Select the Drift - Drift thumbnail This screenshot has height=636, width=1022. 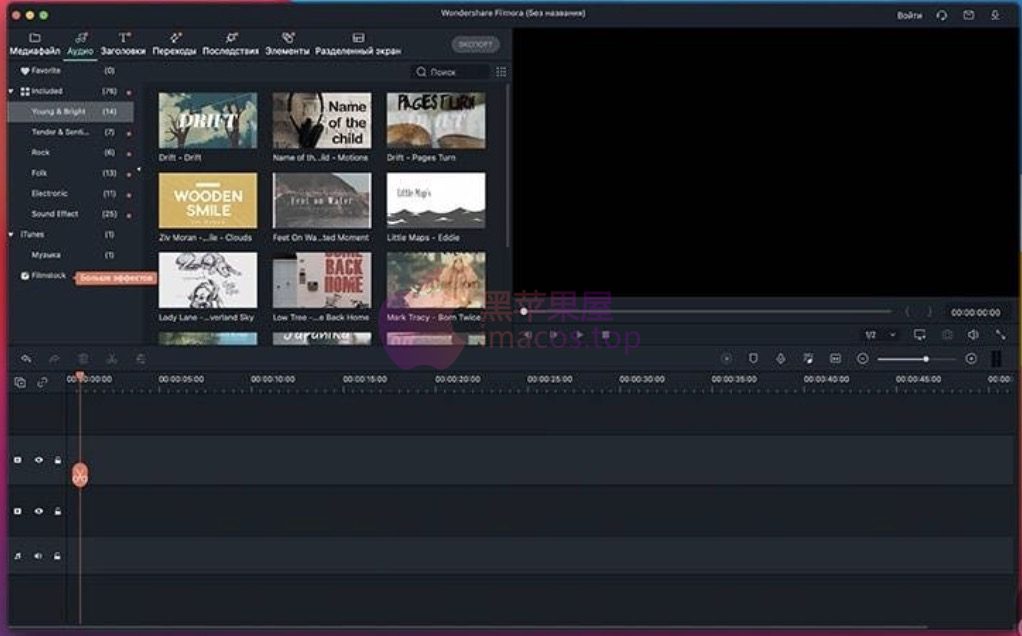(208, 120)
